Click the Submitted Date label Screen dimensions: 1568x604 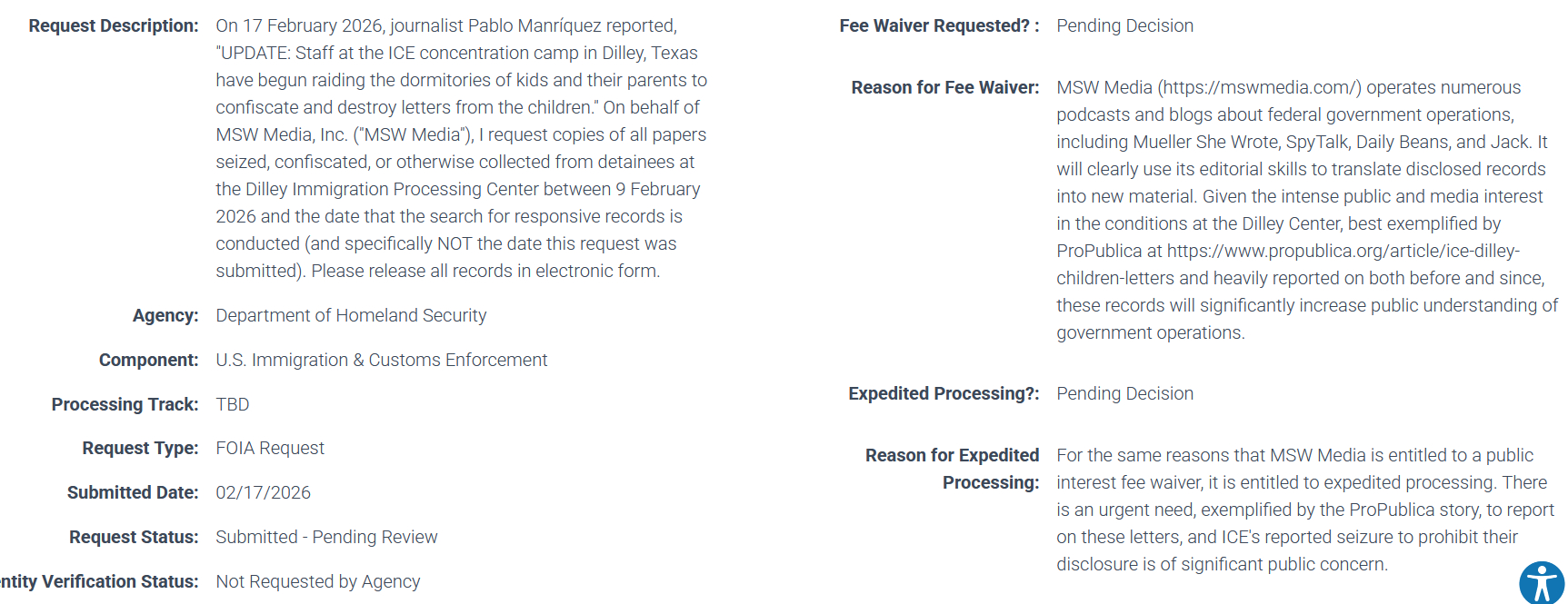[133, 493]
